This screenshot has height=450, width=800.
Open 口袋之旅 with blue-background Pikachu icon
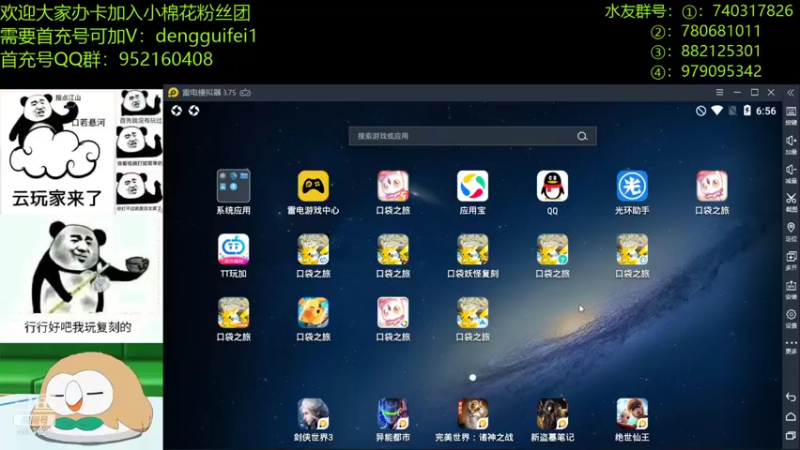point(313,313)
